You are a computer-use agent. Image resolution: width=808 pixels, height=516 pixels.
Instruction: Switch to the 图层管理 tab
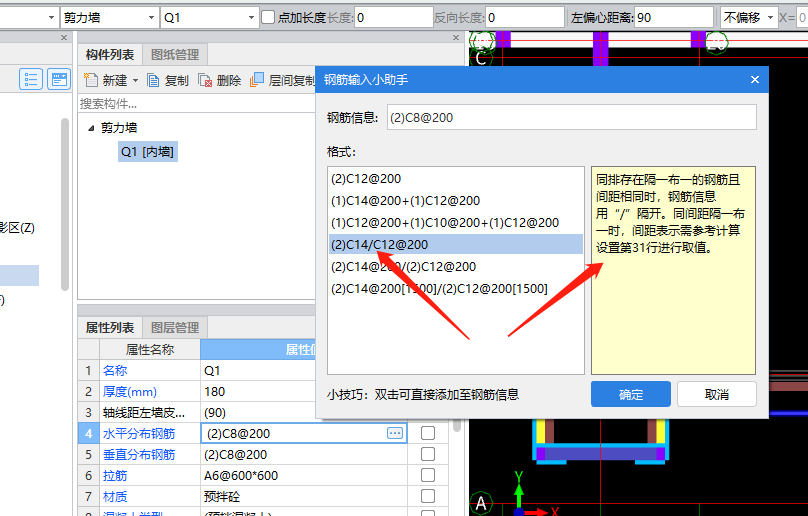pyautogui.click(x=175, y=327)
